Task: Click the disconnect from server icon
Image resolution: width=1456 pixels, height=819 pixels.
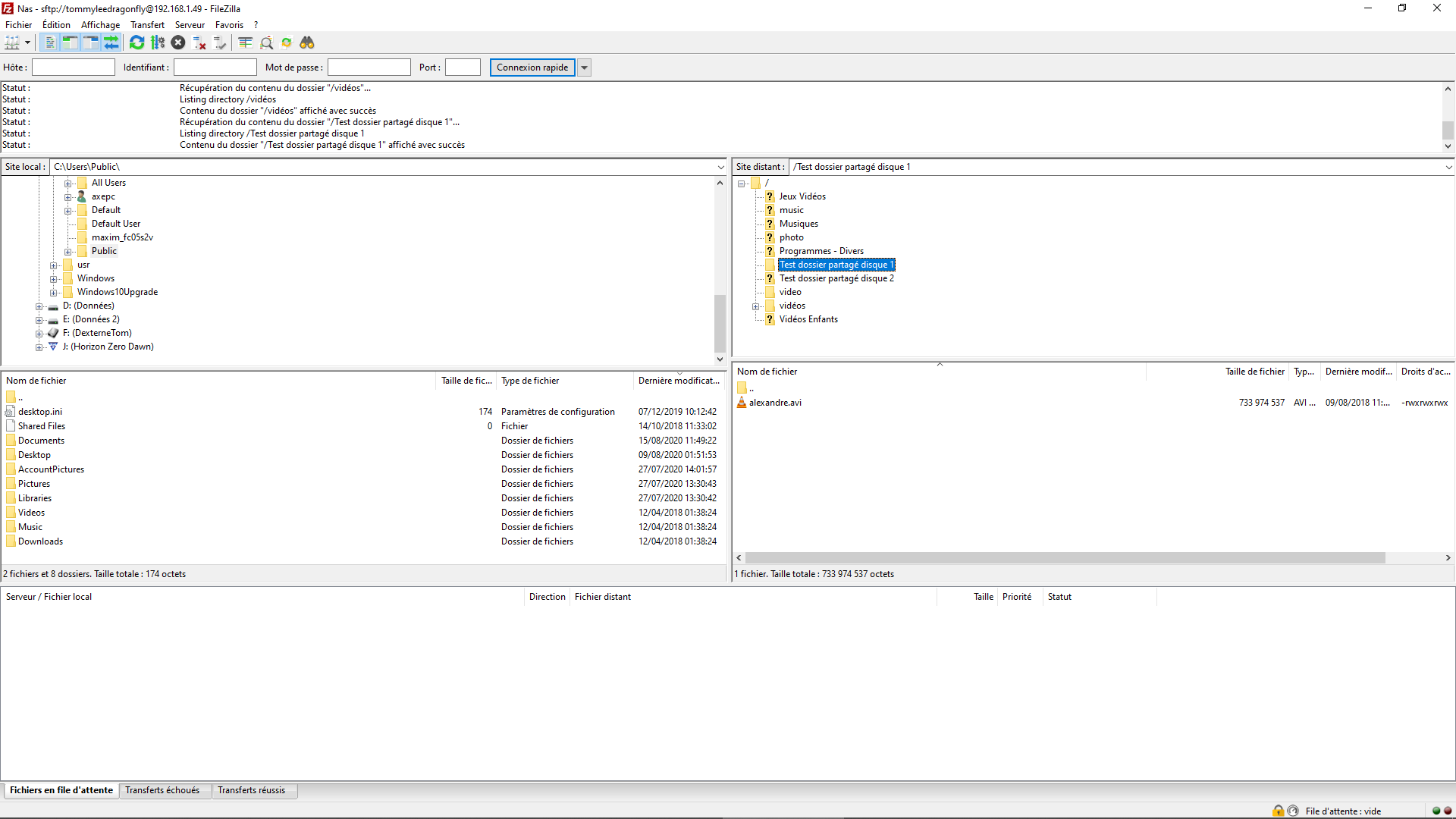Action: coord(199,43)
